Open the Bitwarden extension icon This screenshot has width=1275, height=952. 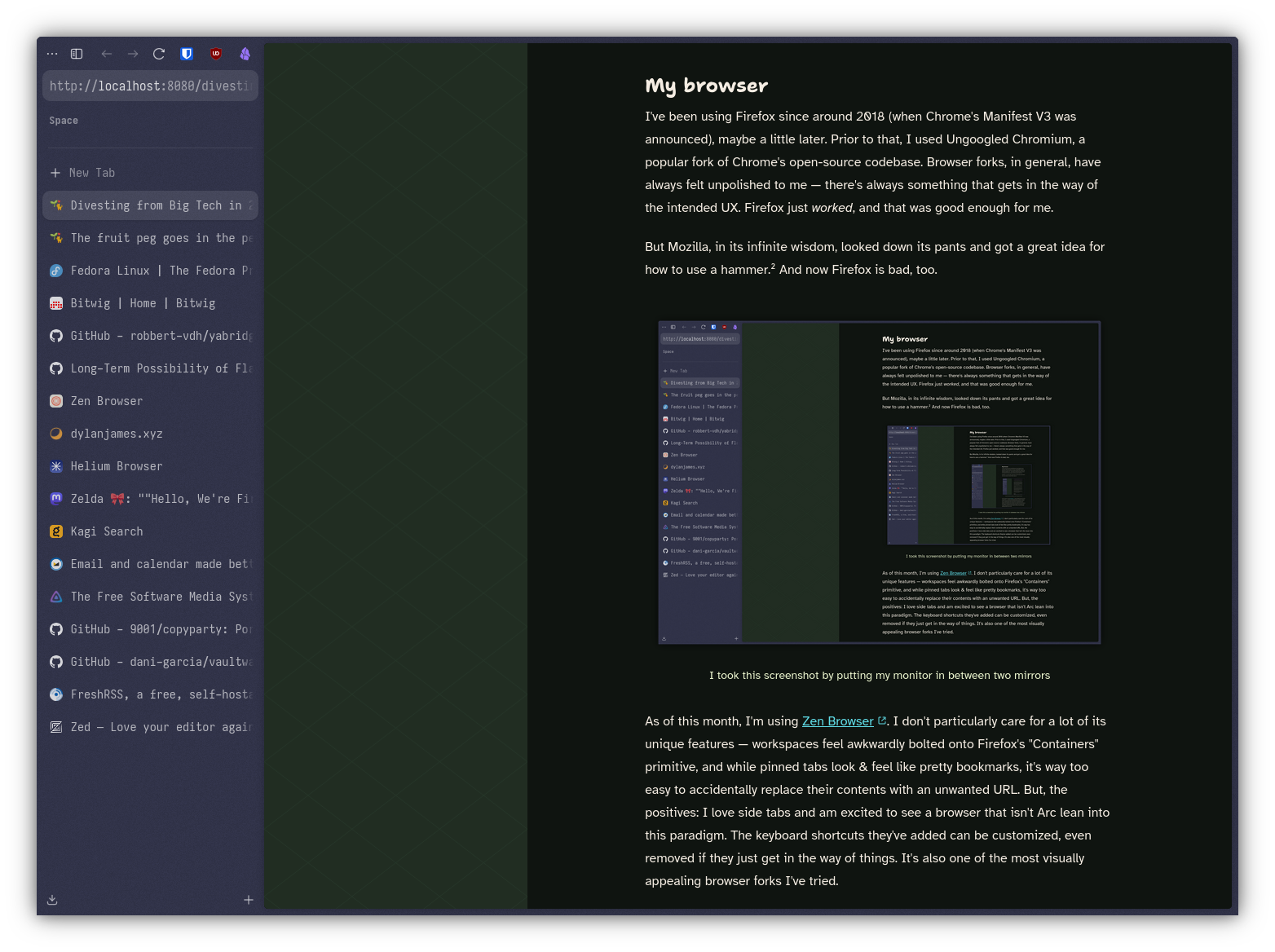187,54
